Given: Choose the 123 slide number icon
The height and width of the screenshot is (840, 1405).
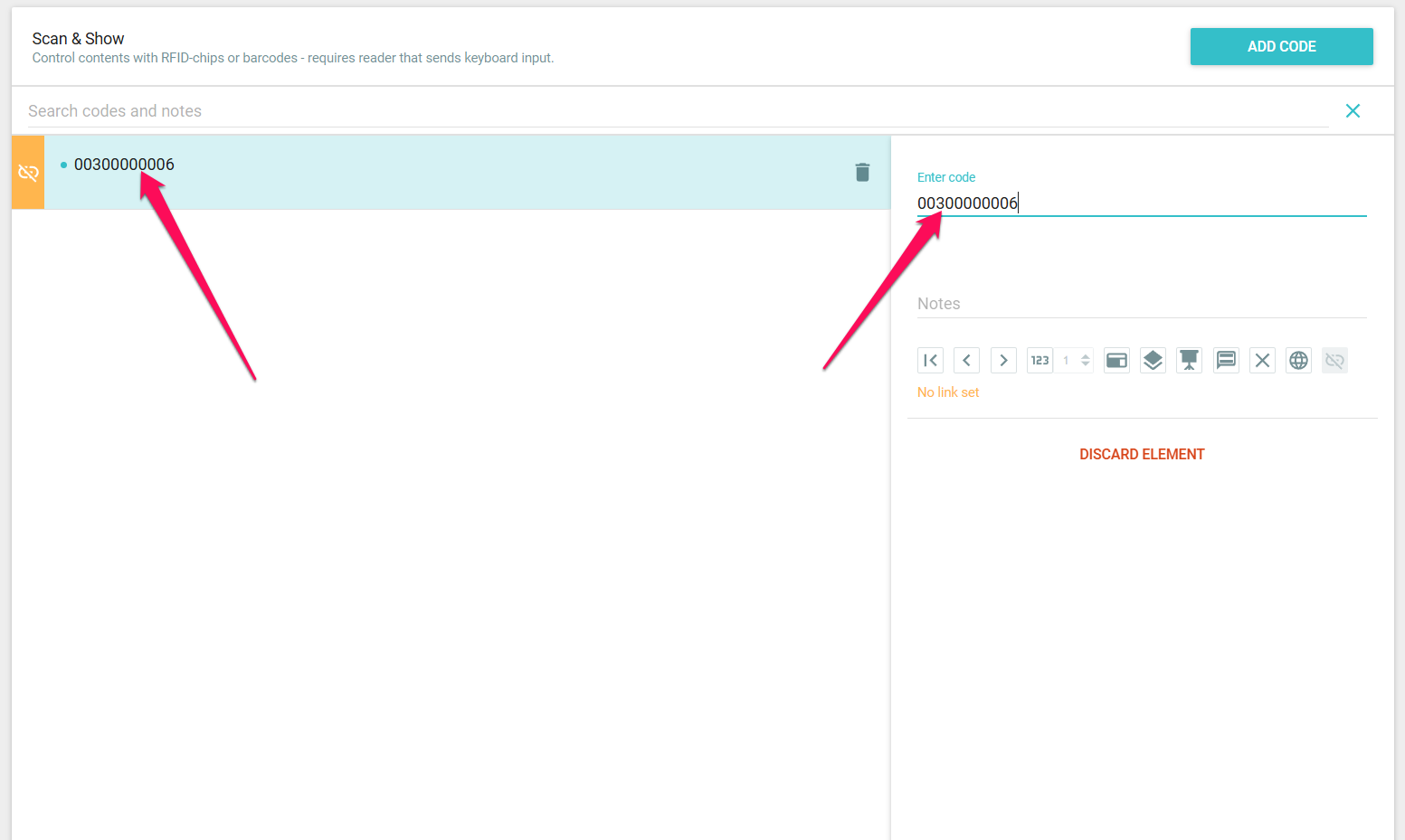Looking at the screenshot, I should [x=1040, y=361].
